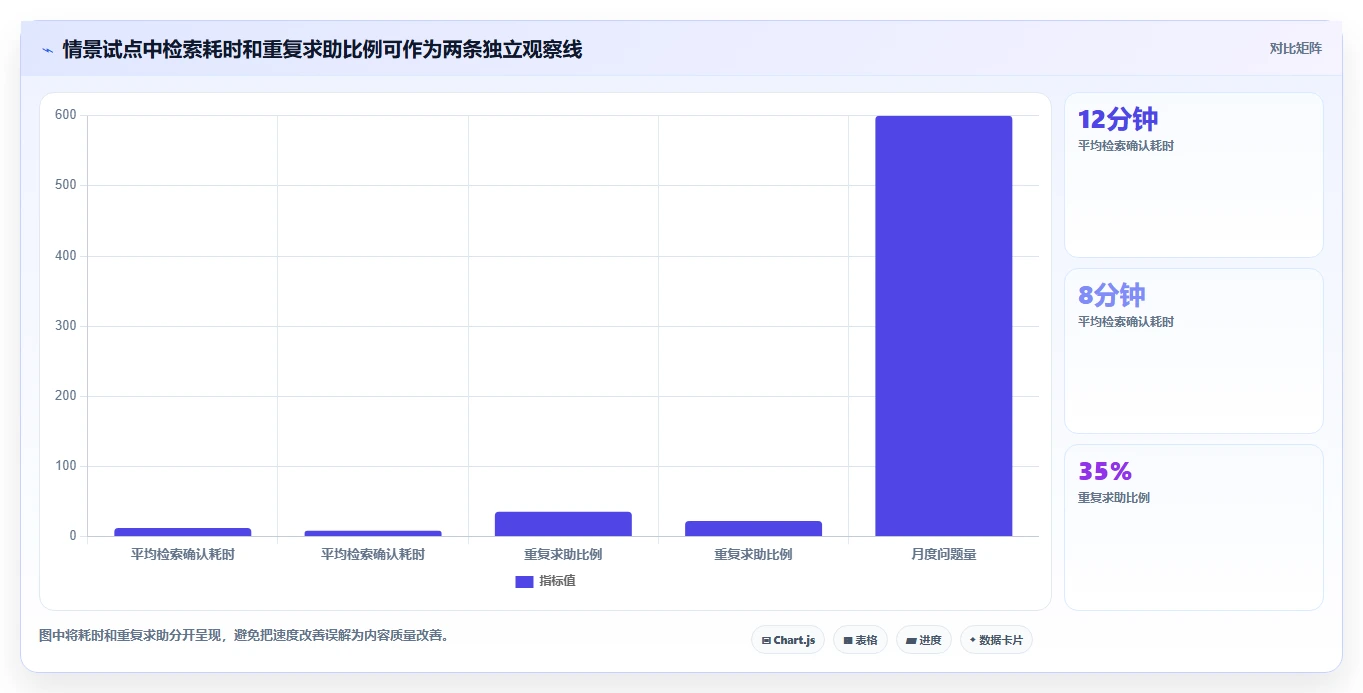This screenshot has width=1363, height=693.
Task: Select the 进度 chip
Action: (x=924, y=640)
